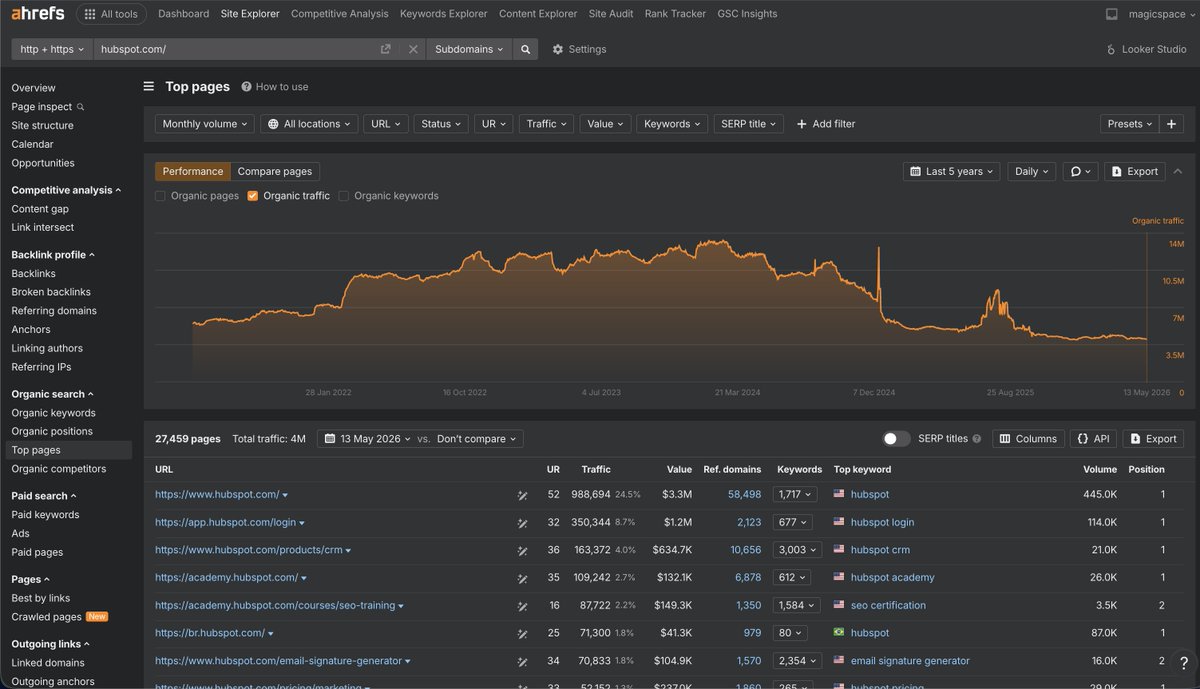Click the Ahrefs logo
Viewport: 1200px width, 689px height.
click(x=38, y=14)
